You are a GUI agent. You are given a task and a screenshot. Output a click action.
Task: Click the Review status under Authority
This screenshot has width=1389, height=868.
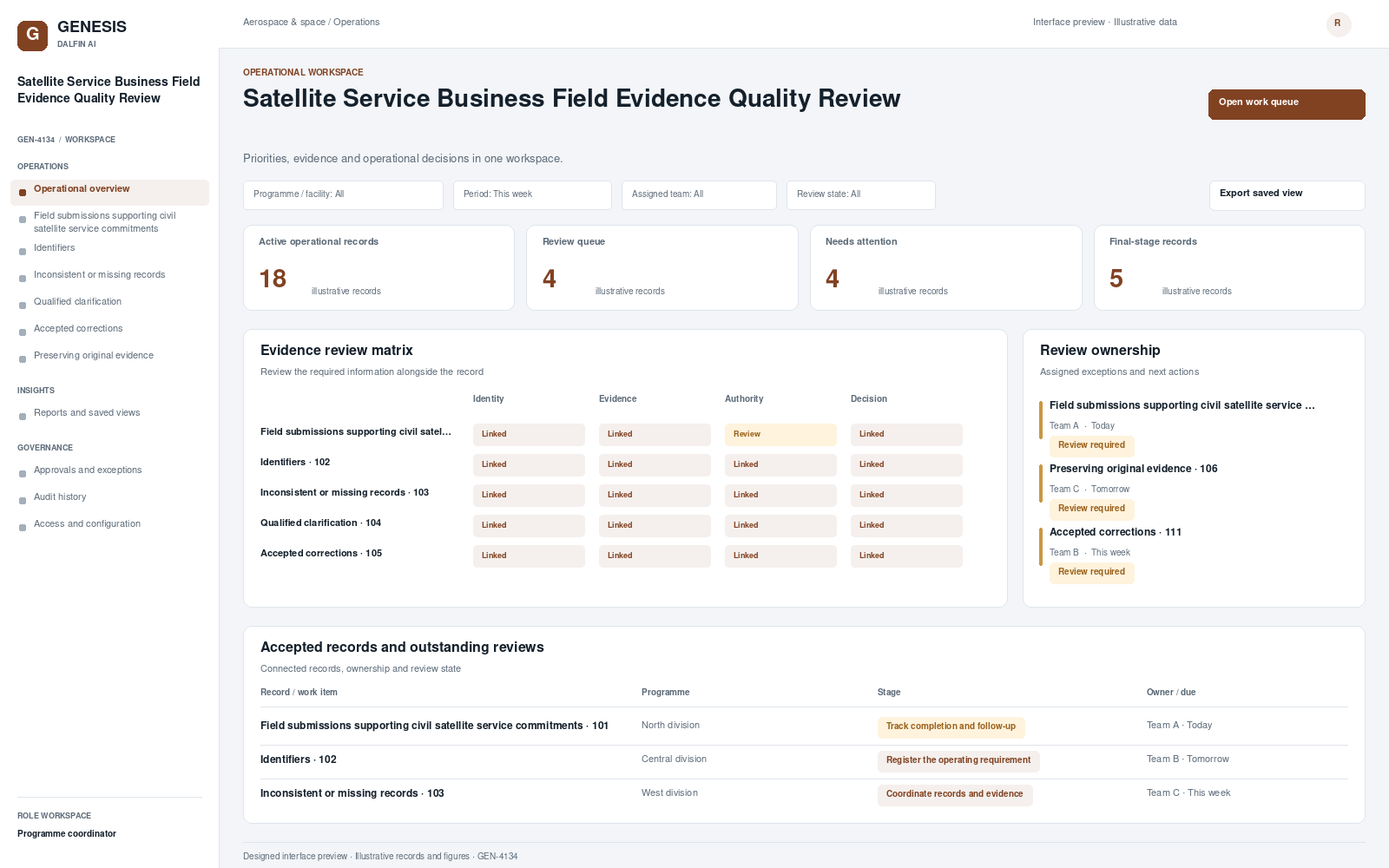(780, 435)
